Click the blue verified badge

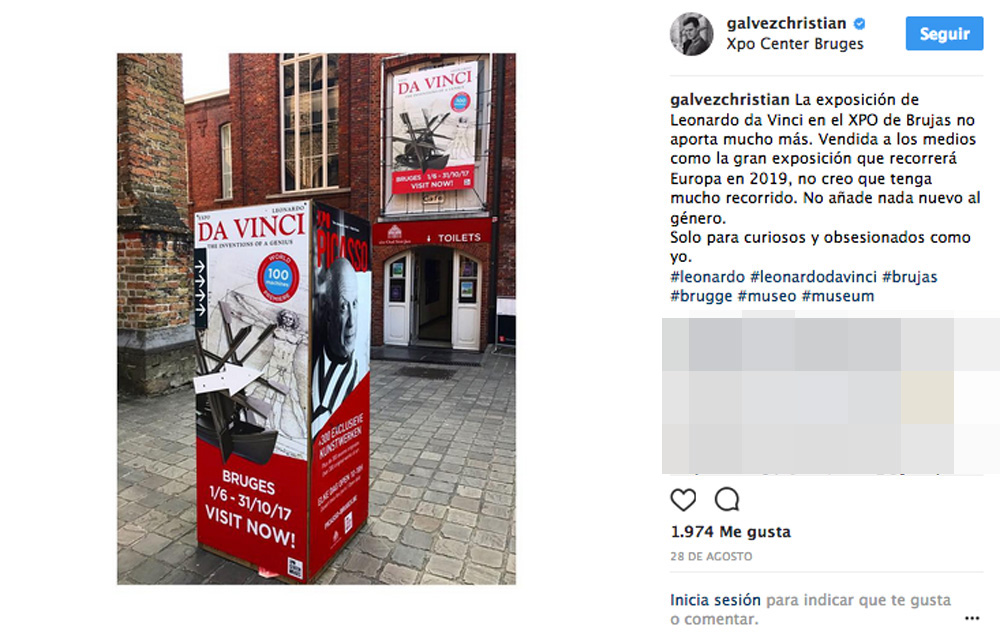click(x=860, y=24)
